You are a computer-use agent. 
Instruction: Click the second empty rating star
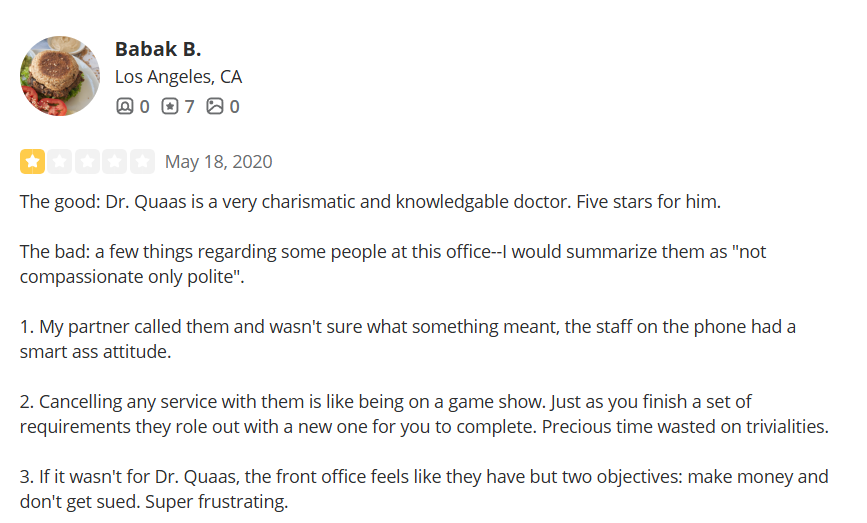[60, 161]
